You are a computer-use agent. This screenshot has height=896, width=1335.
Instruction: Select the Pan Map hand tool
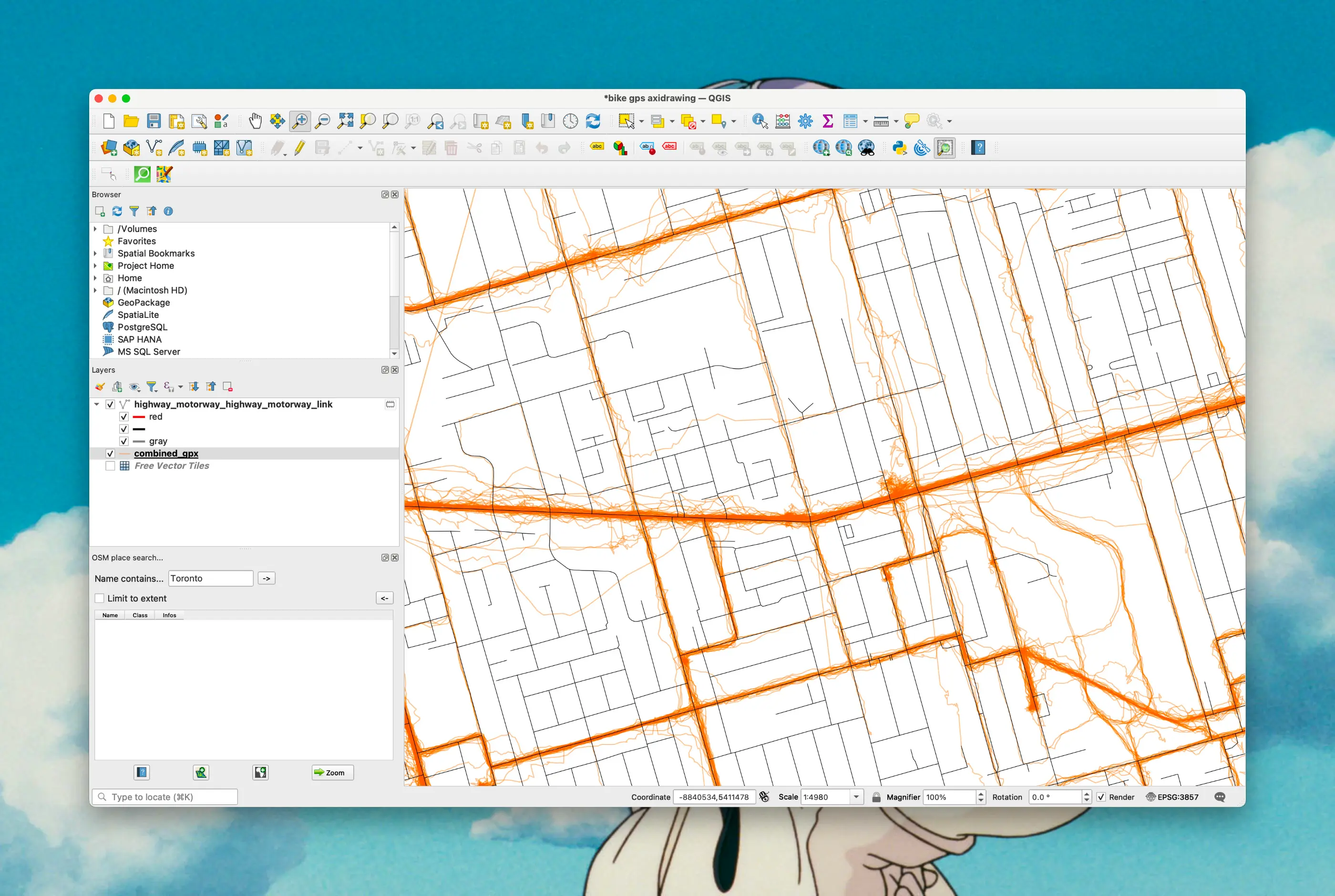[255, 121]
